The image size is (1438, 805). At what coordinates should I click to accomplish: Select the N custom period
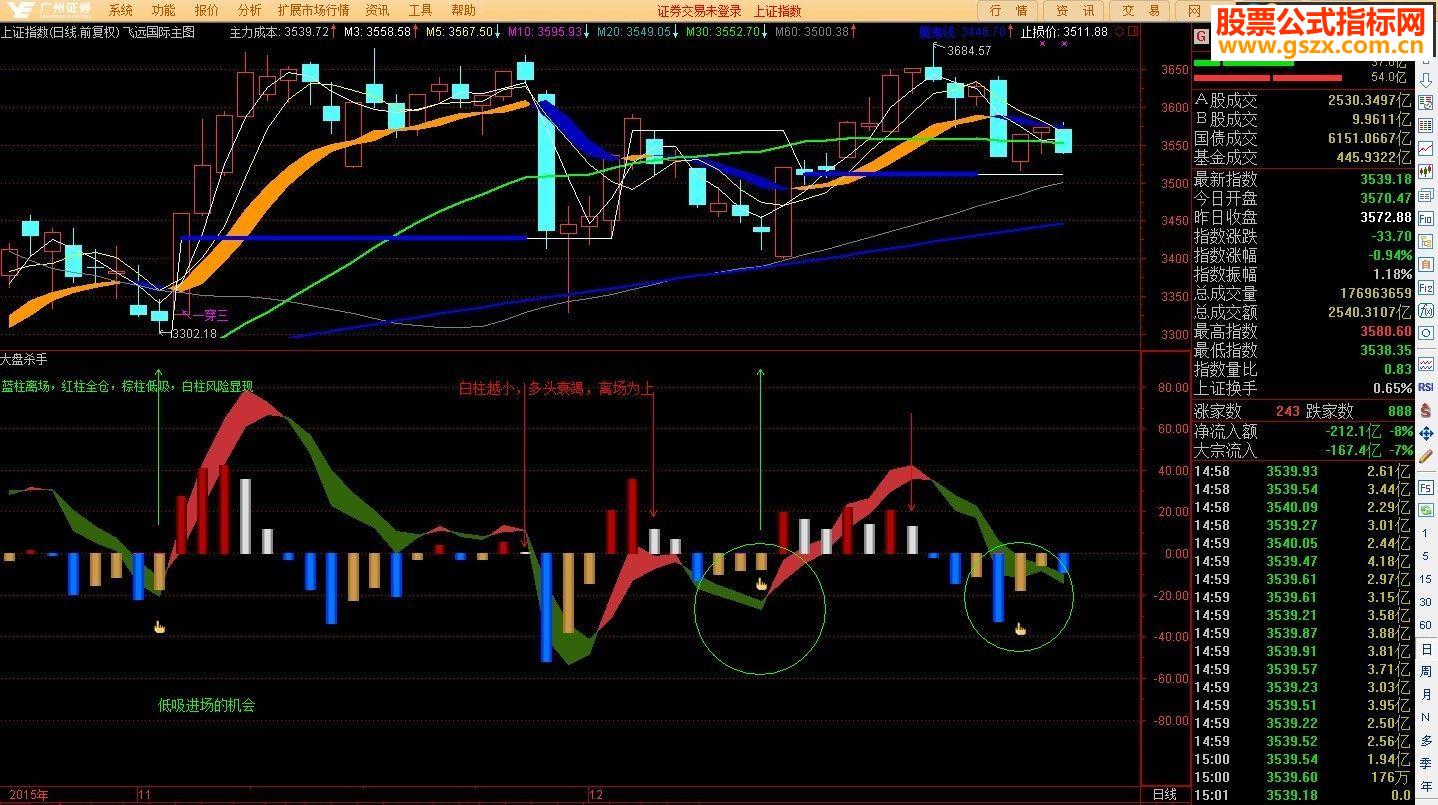point(1426,718)
